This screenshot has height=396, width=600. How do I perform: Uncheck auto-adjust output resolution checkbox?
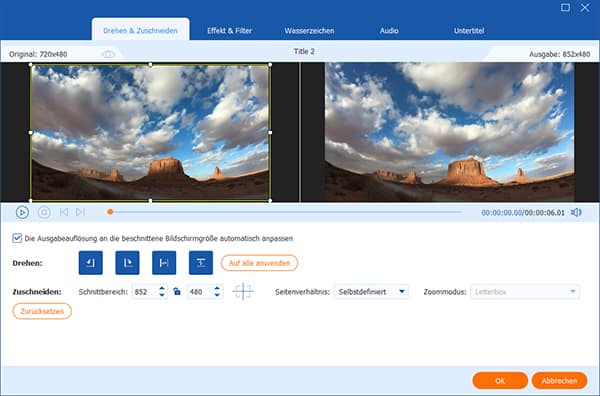tap(17, 238)
